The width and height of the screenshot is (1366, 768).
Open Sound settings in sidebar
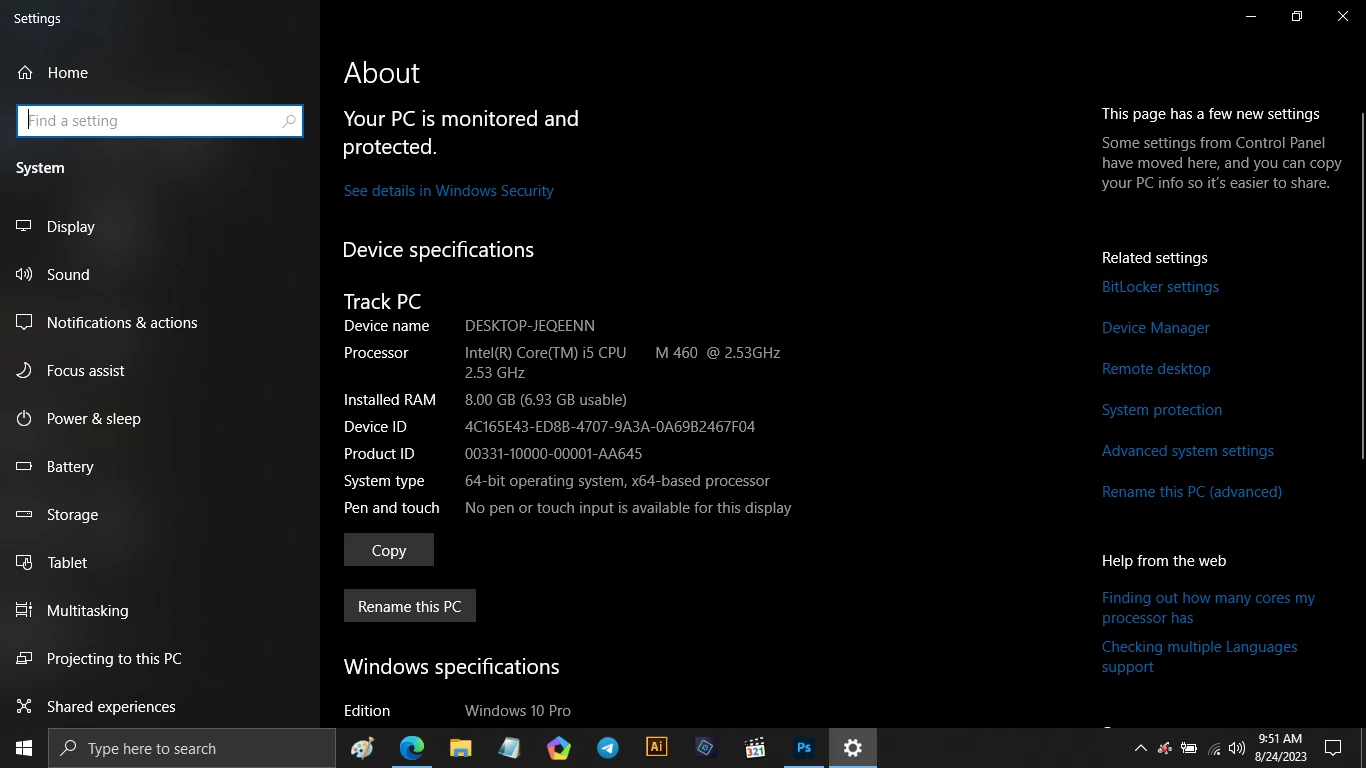53,275
